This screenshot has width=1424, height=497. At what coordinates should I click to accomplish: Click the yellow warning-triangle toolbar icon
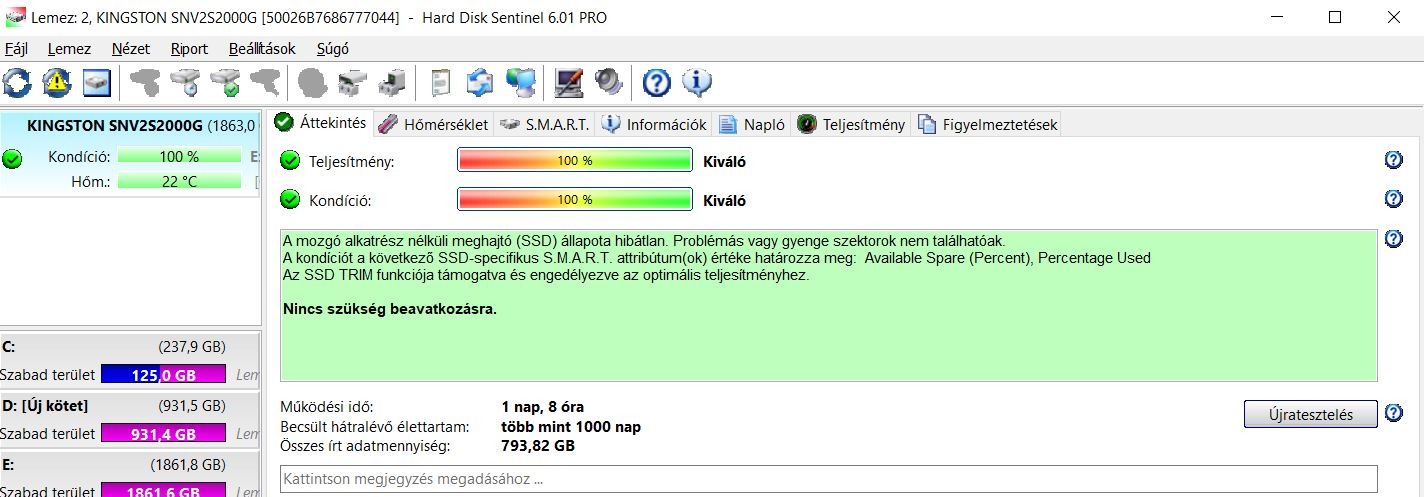(x=57, y=82)
